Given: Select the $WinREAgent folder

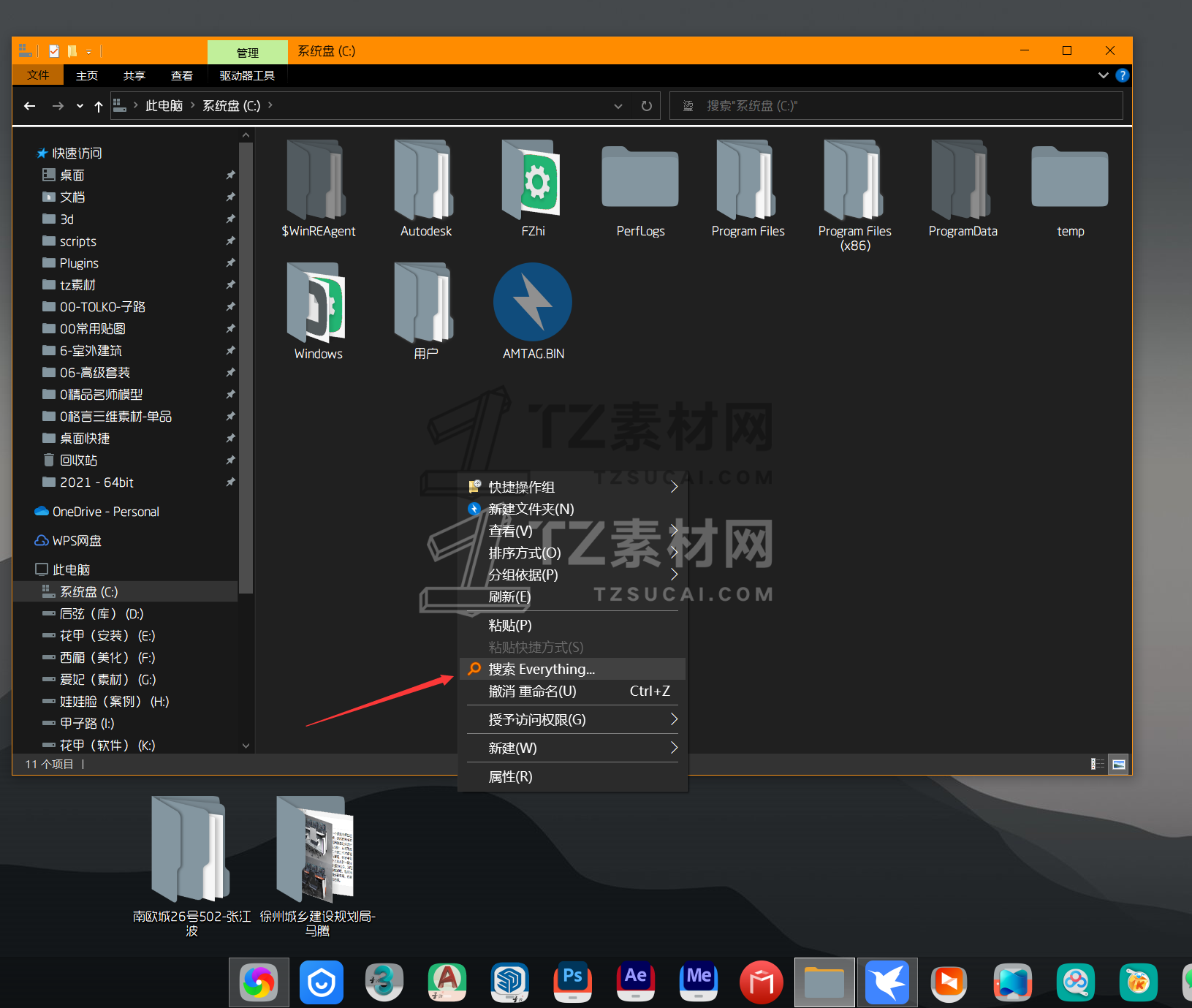Looking at the screenshot, I should (319, 189).
